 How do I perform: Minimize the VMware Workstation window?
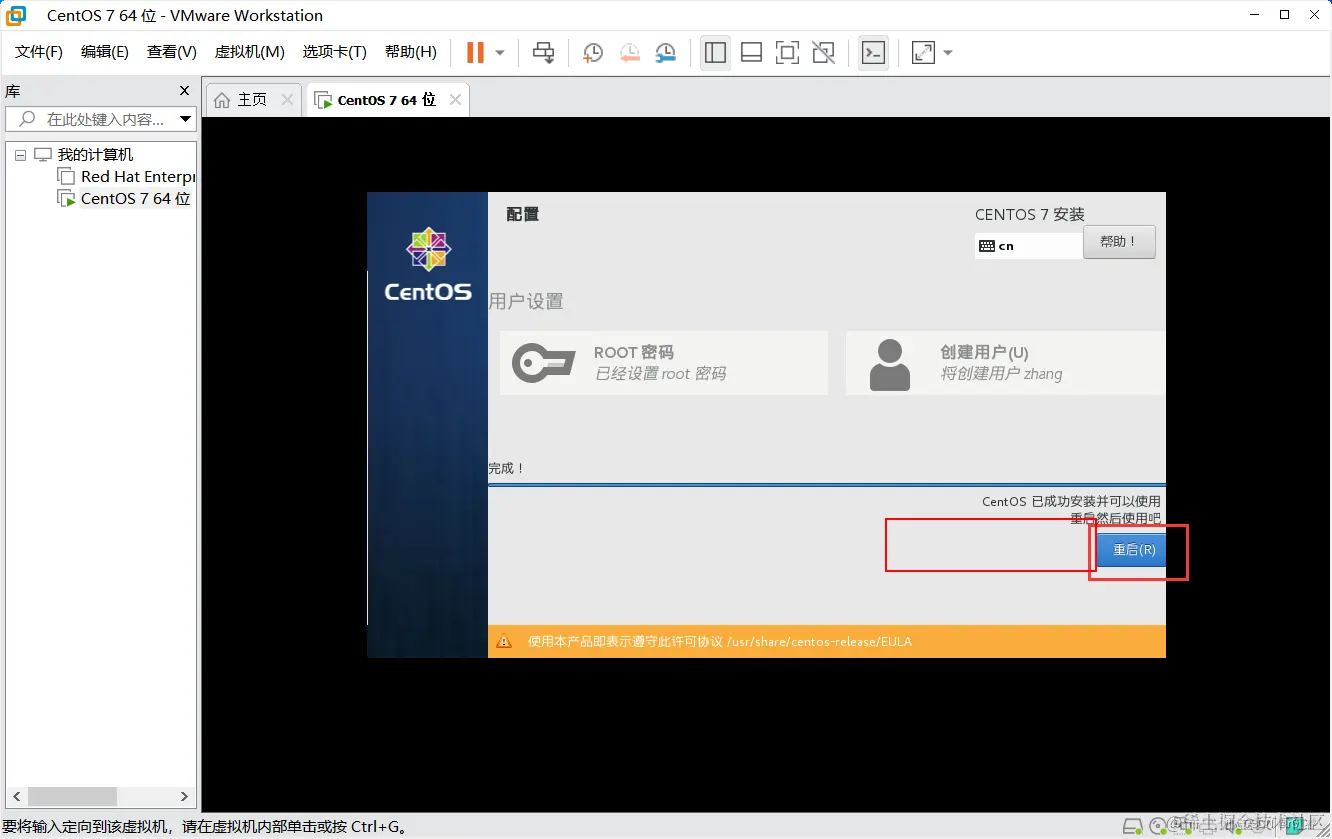click(1254, 15)
